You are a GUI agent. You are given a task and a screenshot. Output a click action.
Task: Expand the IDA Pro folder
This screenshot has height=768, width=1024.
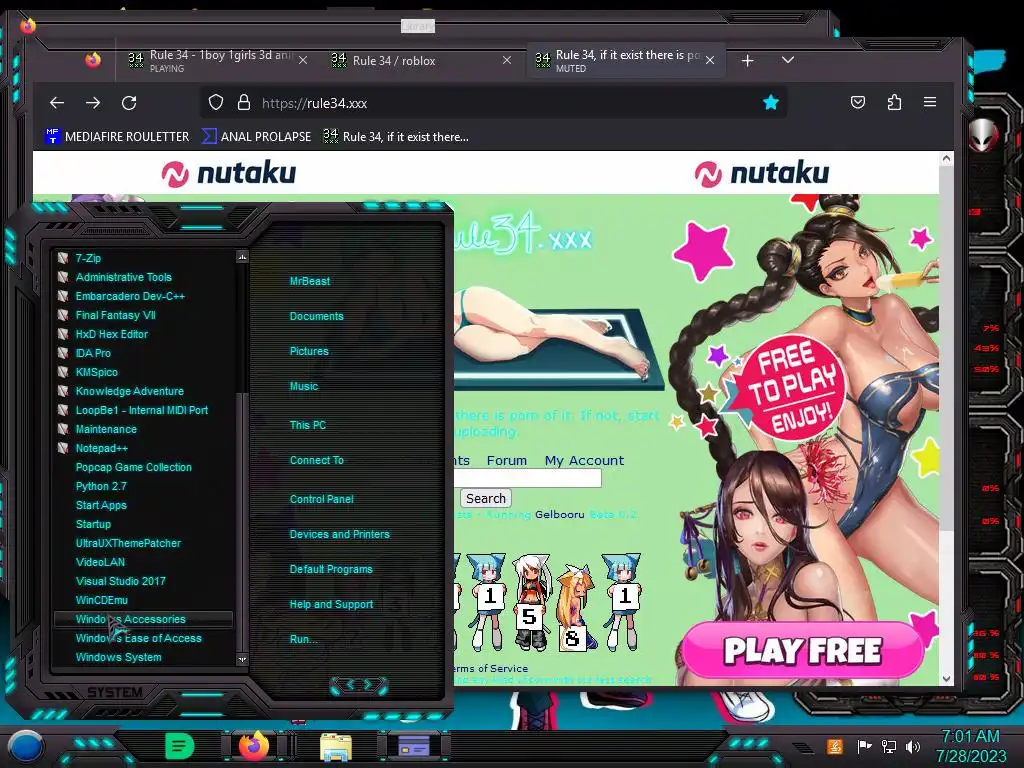point(93,353)
